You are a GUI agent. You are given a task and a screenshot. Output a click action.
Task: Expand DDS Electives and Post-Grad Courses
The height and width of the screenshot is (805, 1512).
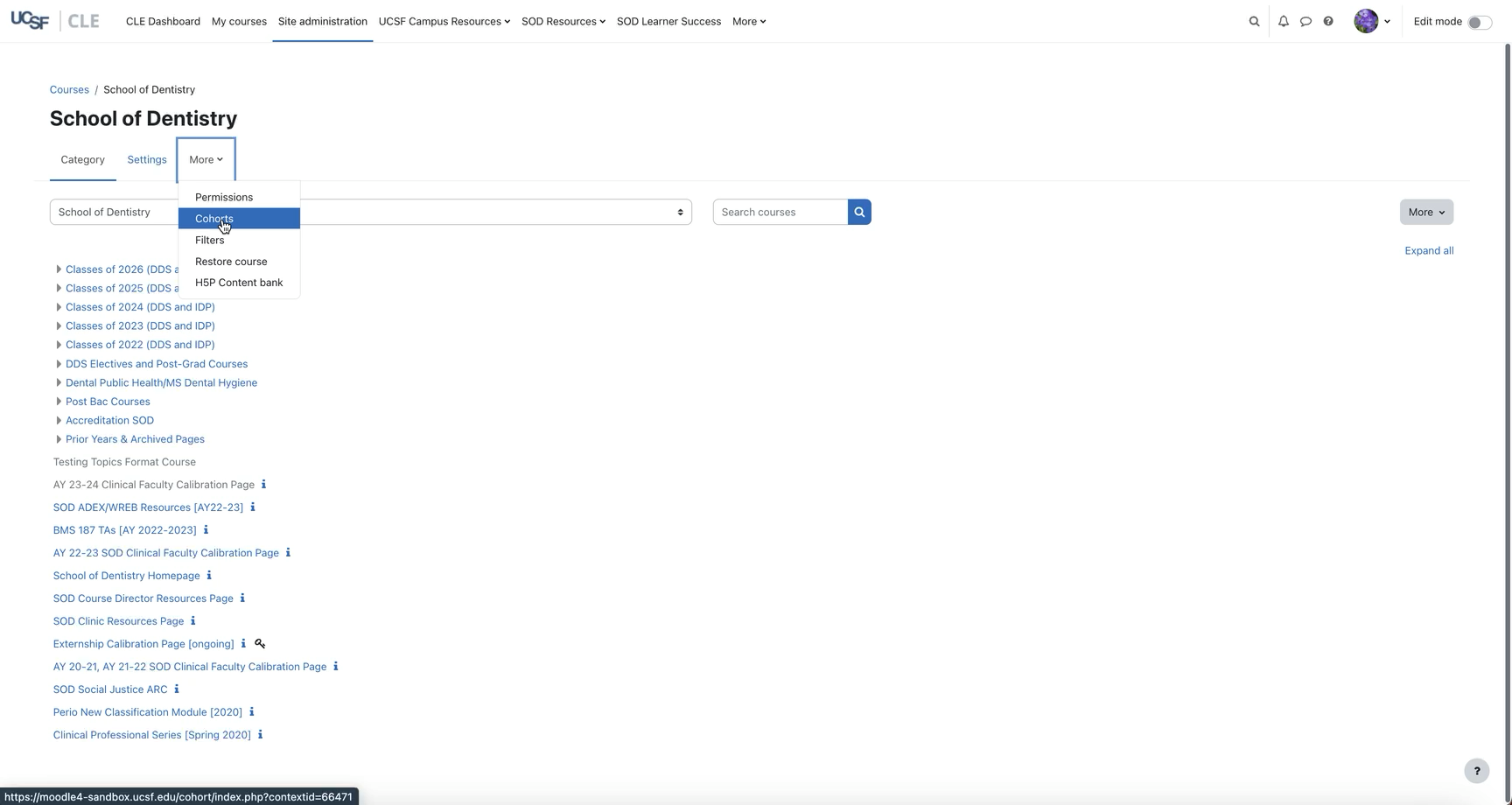pos(59,364)
